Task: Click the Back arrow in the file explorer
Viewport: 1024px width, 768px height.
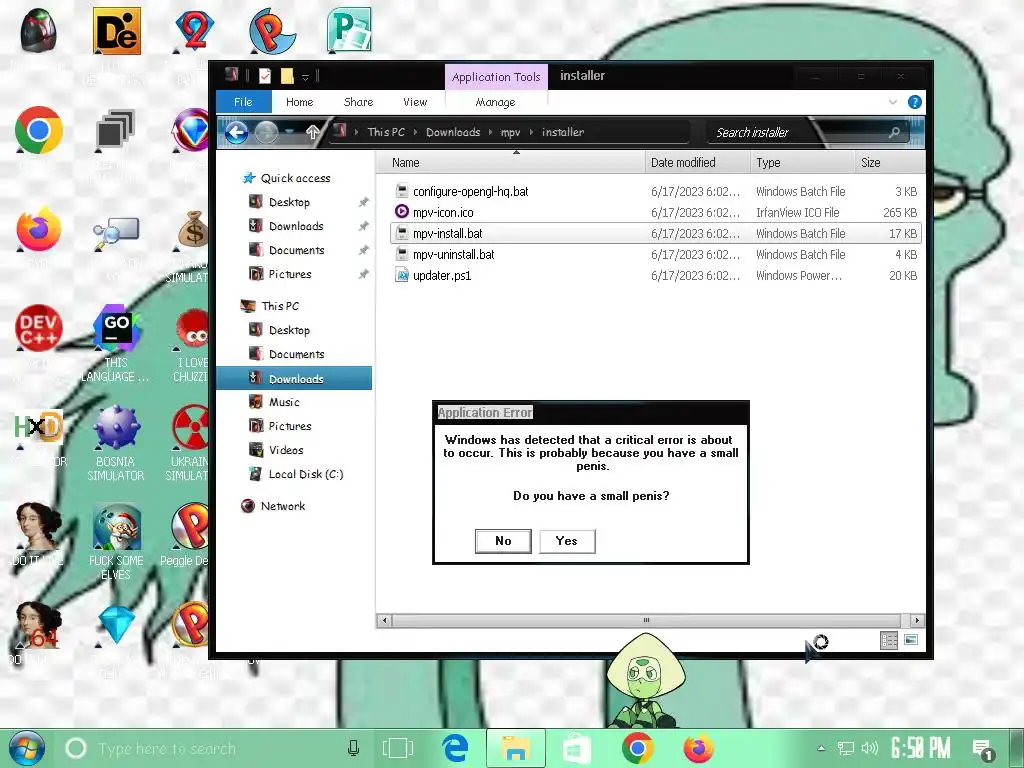Action: click(x=236, y=133)
